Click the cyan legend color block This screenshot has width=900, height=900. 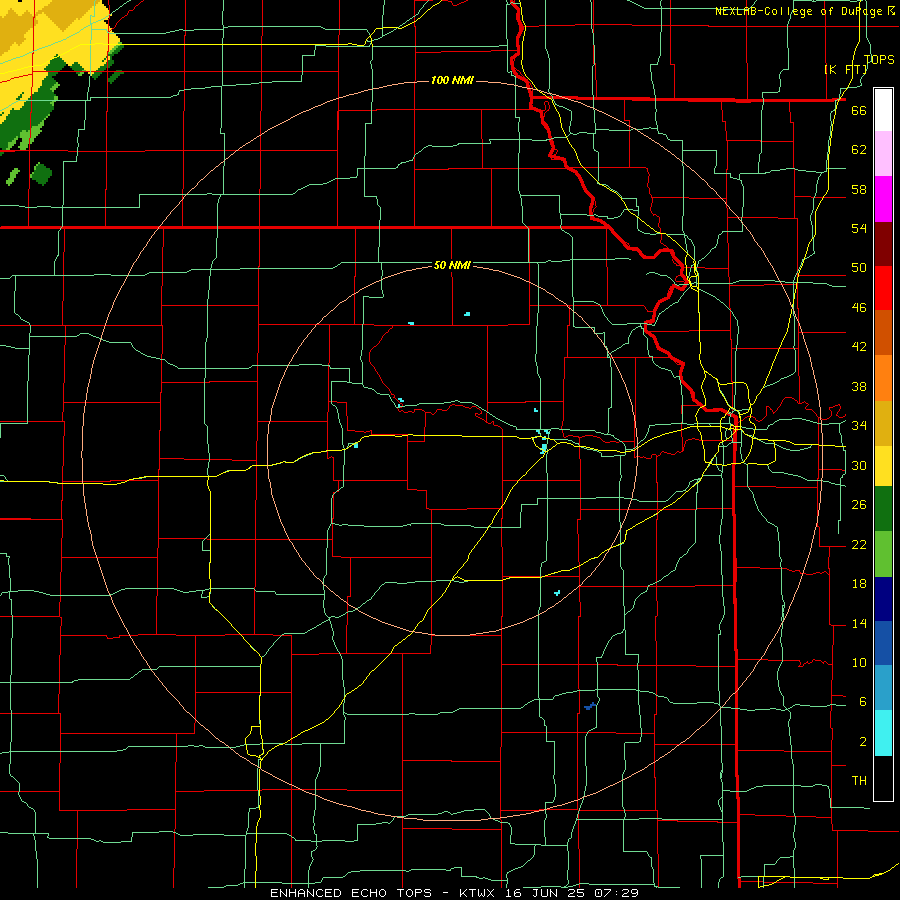883,733
